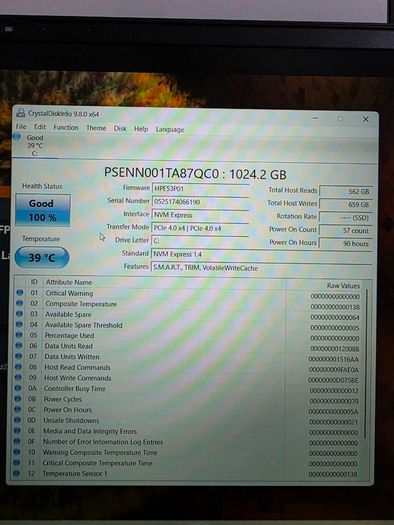Image resolution: width=394 pixels, height=525 pixels.
Task: Click the Total Host Reads value 562 GB
Action: [x=346, y=191]
